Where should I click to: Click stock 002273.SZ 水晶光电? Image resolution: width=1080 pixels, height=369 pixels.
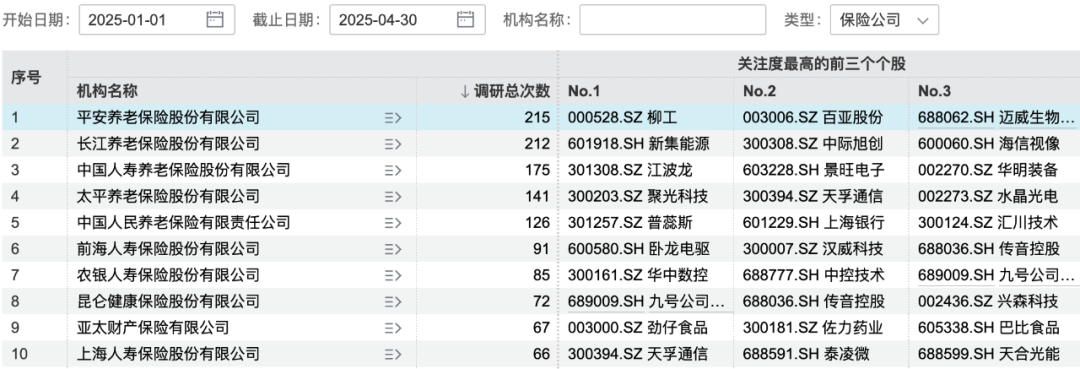click(987, 196)
